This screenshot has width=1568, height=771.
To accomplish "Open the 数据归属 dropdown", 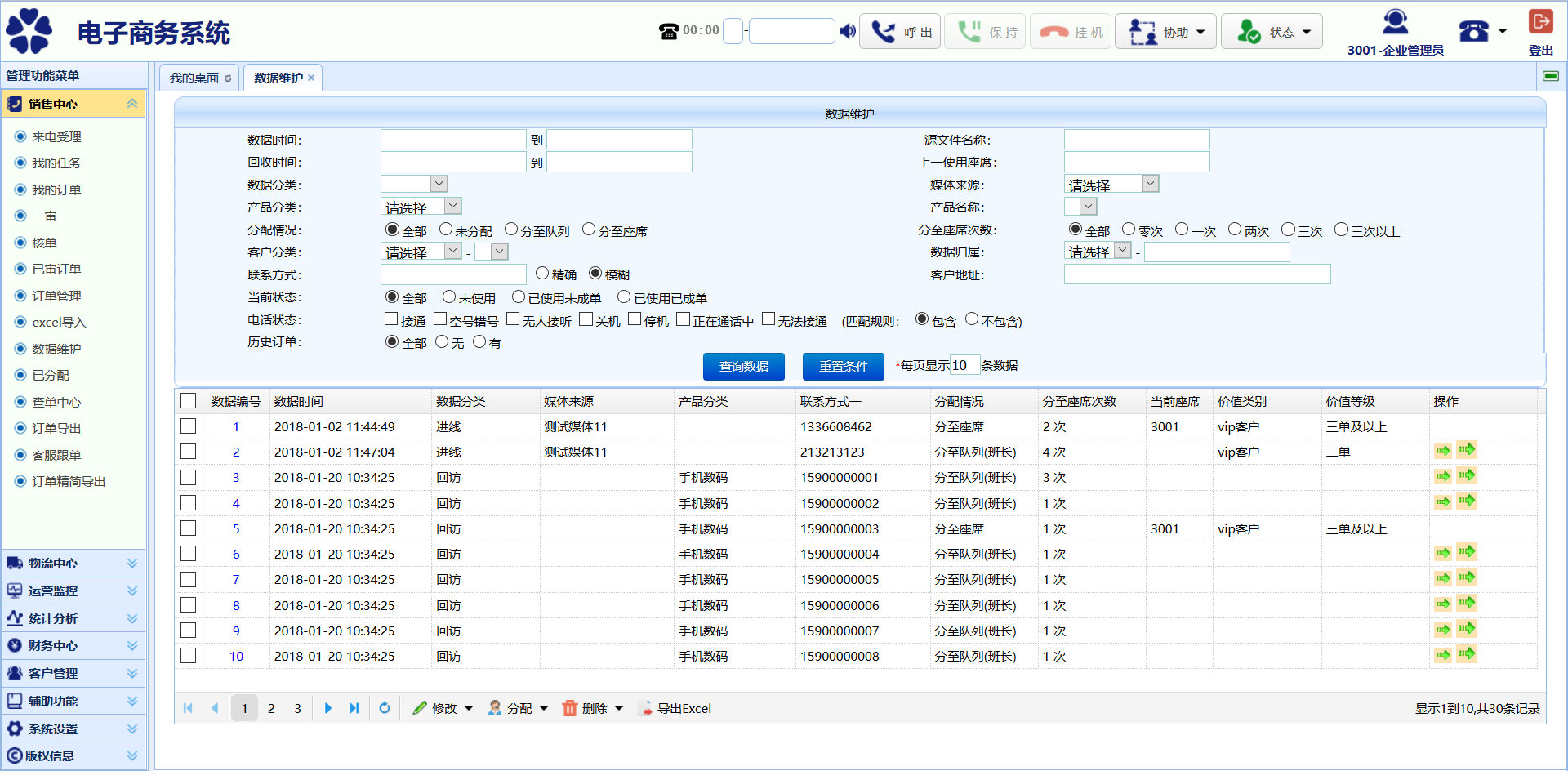I will pyautogui.click(x=1098, y=251).
